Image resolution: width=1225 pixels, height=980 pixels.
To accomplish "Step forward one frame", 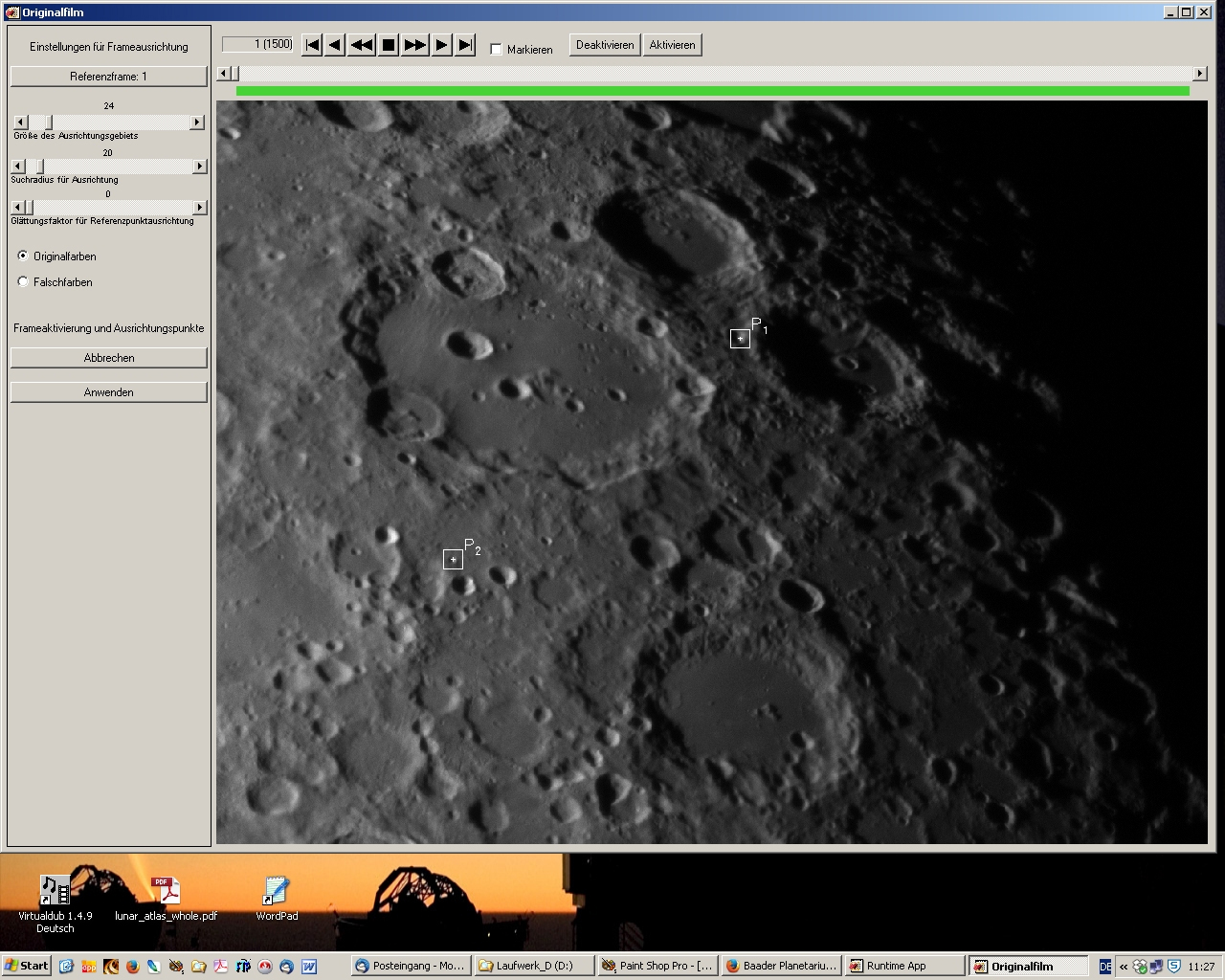I will tap(441, 45).
